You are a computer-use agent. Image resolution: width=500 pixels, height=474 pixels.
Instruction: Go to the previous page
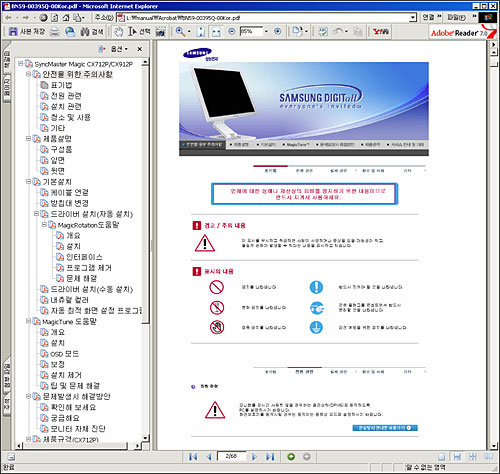coord(209,457)
